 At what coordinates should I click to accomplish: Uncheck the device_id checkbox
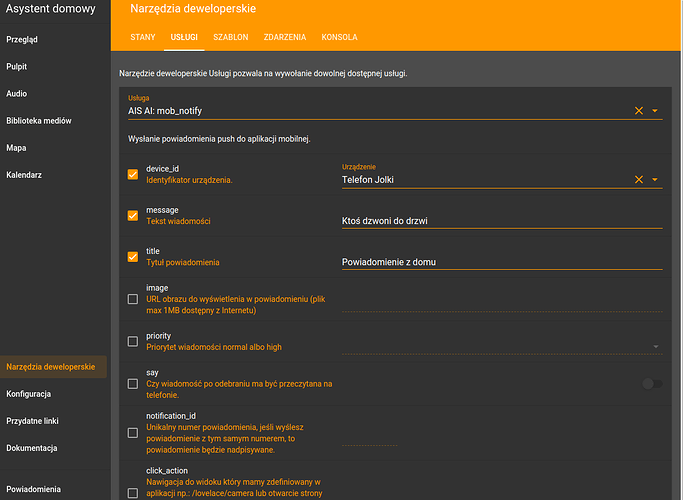point(133,175)
